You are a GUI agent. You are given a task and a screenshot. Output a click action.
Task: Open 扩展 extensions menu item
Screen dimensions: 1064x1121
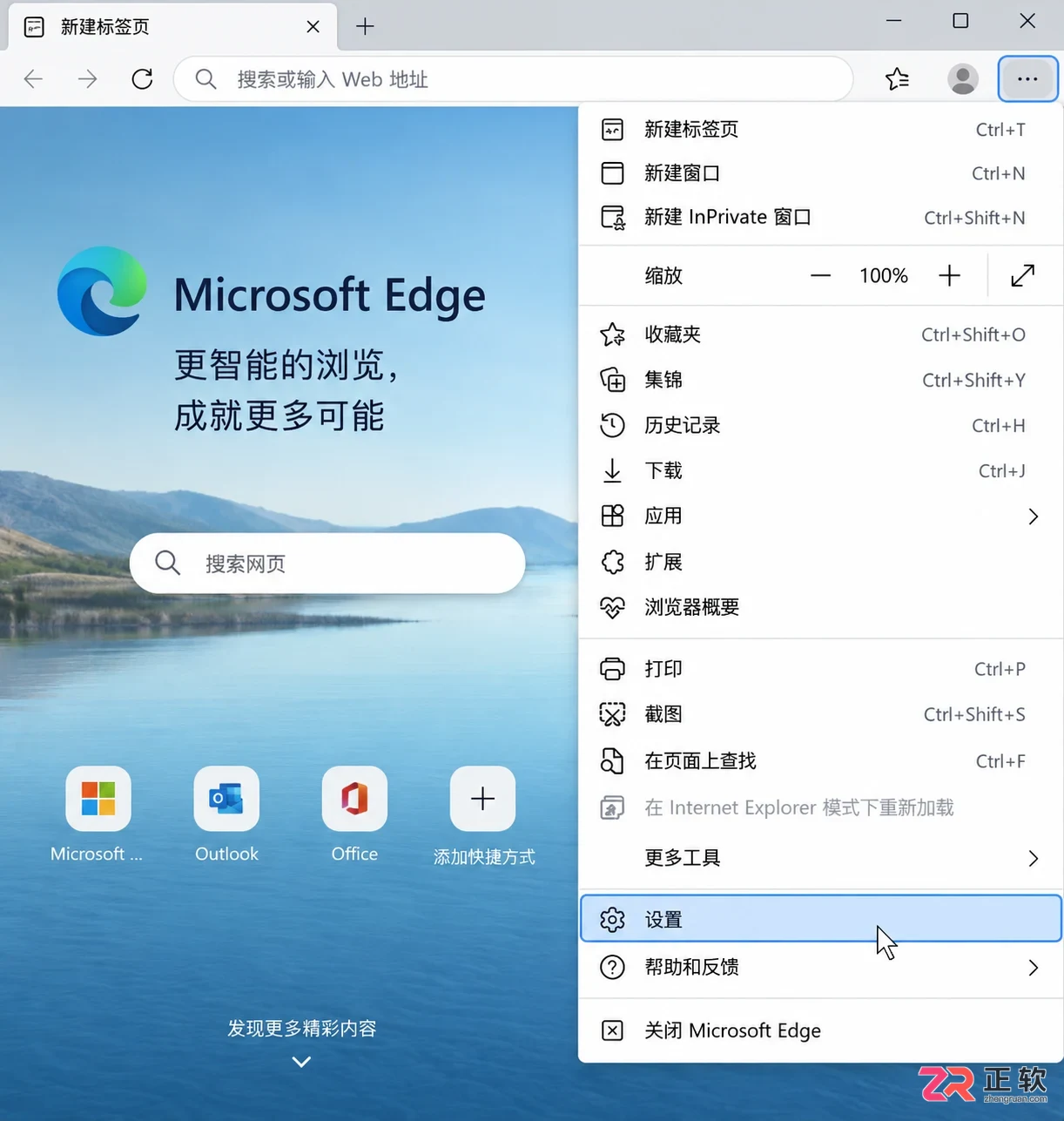[x=820, y=562]
